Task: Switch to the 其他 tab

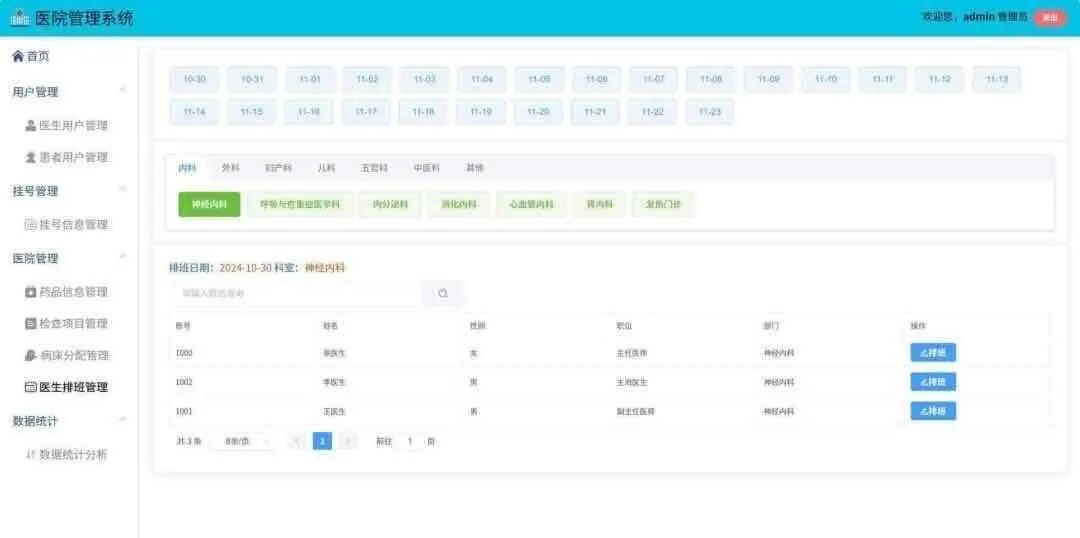Action: click(x=475, y=168)
